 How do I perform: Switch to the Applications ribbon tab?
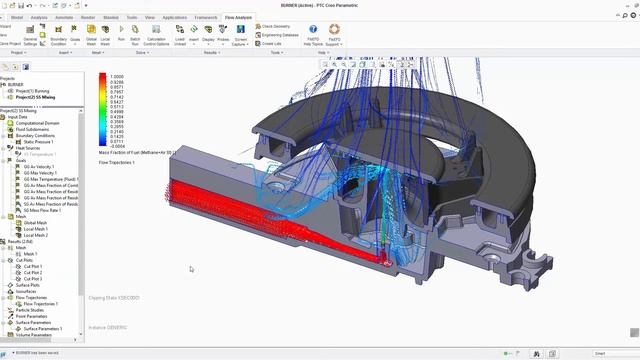click(x=175, y=18)
